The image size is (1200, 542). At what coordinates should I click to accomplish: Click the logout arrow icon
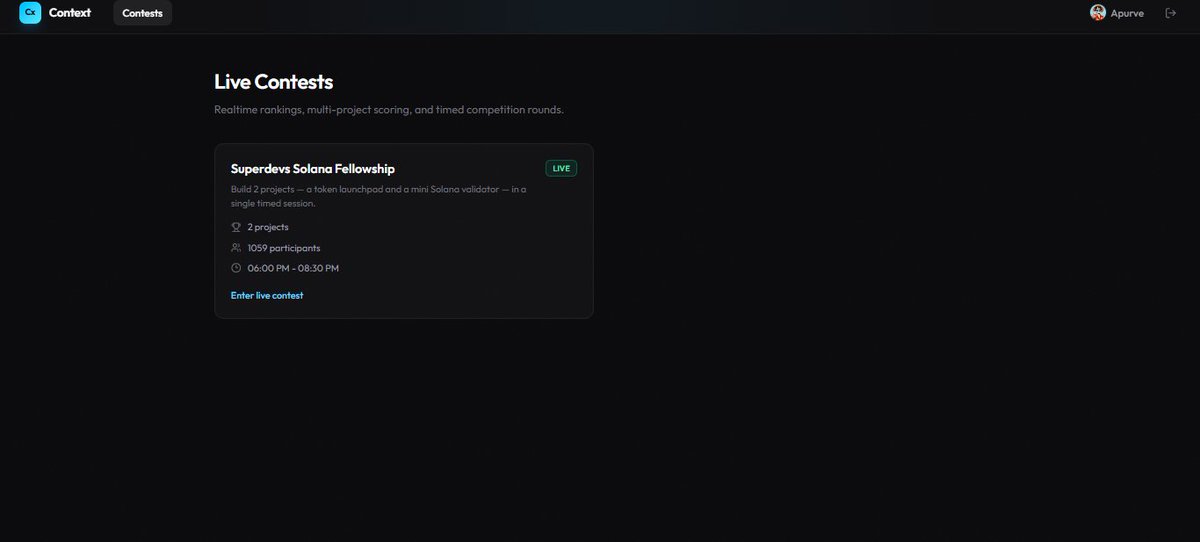(x=1171, y=13)
